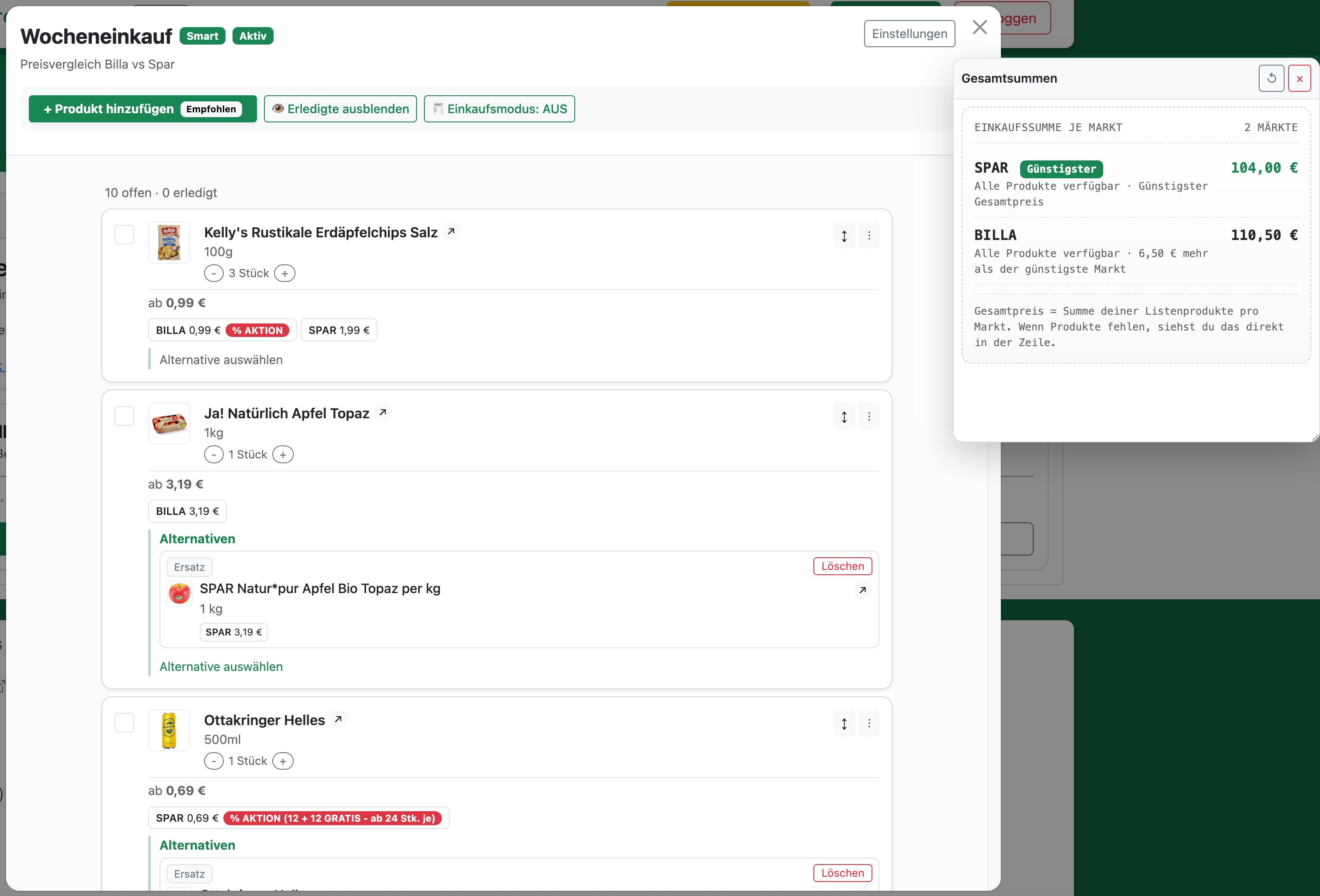Delete SPAR Natur*pur Apfel alternative via Löschen

[842, 566]
